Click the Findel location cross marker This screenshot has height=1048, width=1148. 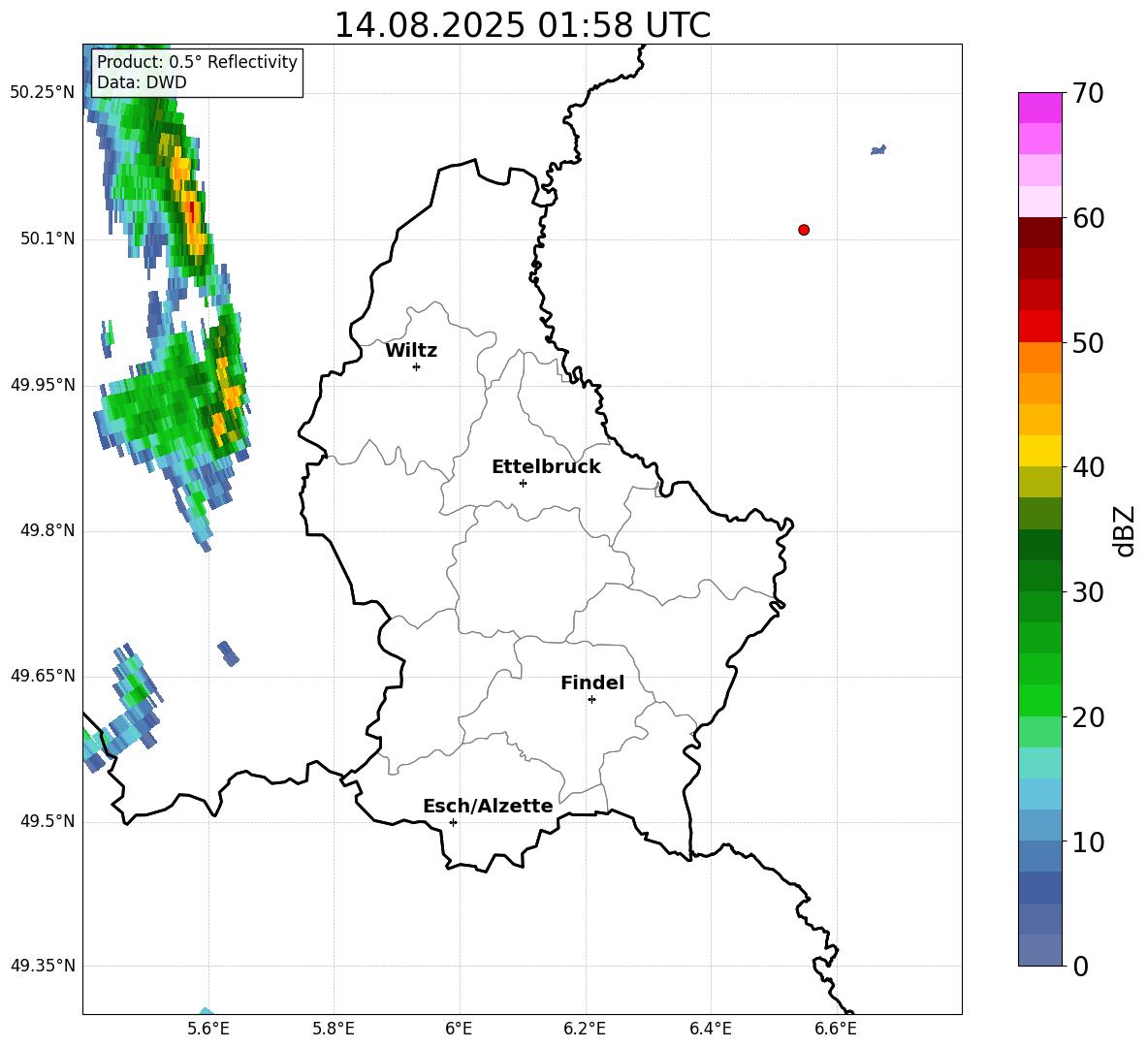click(x=591, y=700)
